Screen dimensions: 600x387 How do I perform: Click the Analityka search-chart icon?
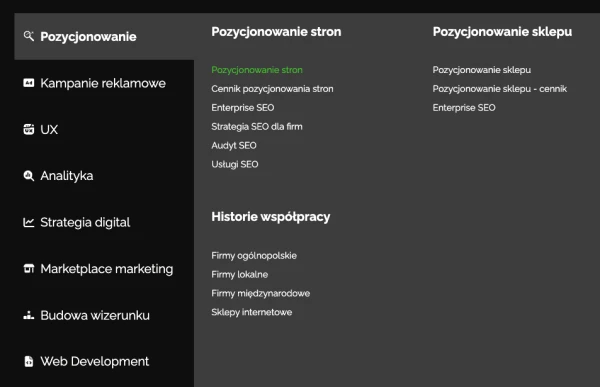click(x=29, y=176)
